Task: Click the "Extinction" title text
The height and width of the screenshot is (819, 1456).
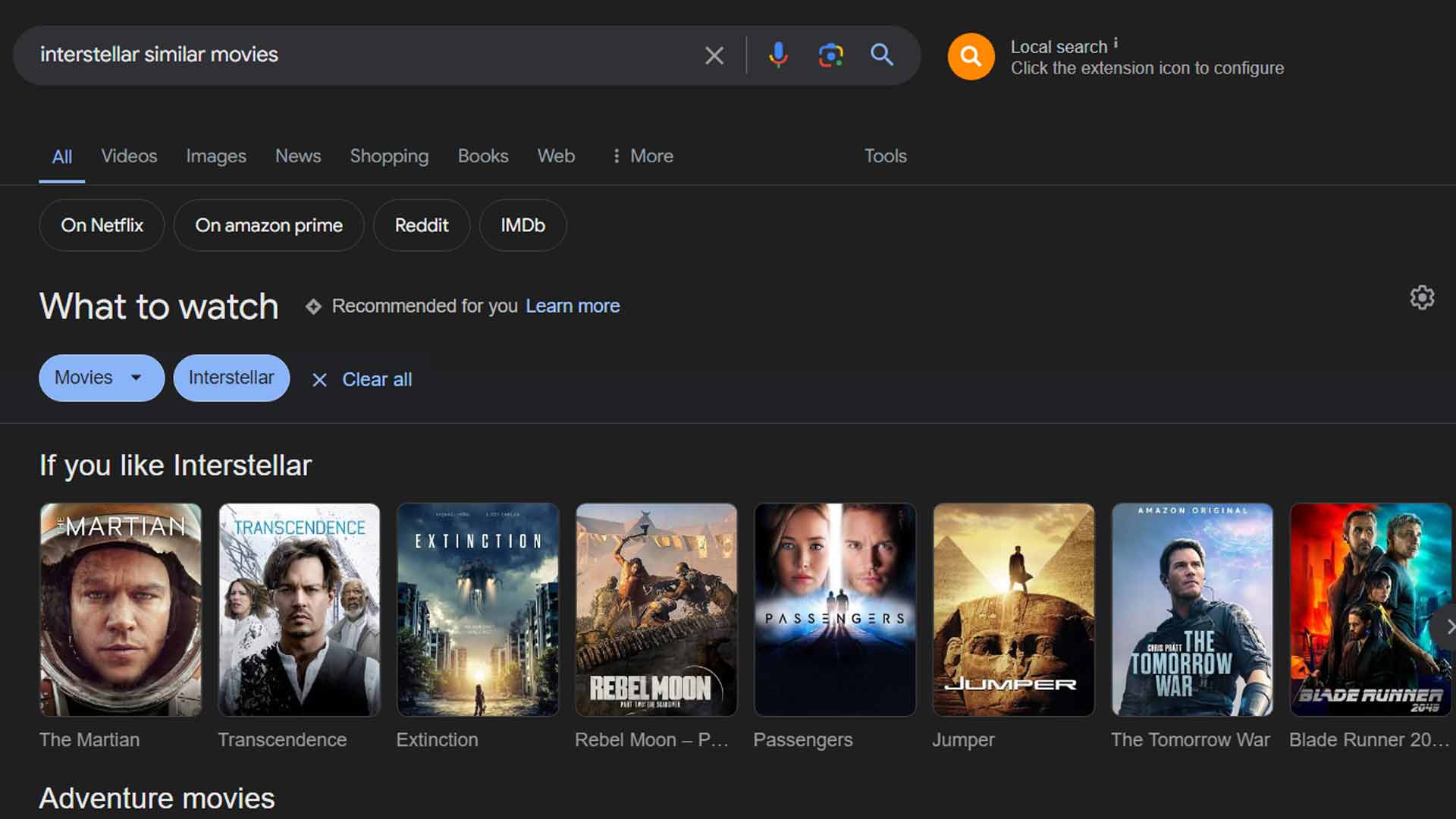Action: pyautogui.click(x=438, y=740)
